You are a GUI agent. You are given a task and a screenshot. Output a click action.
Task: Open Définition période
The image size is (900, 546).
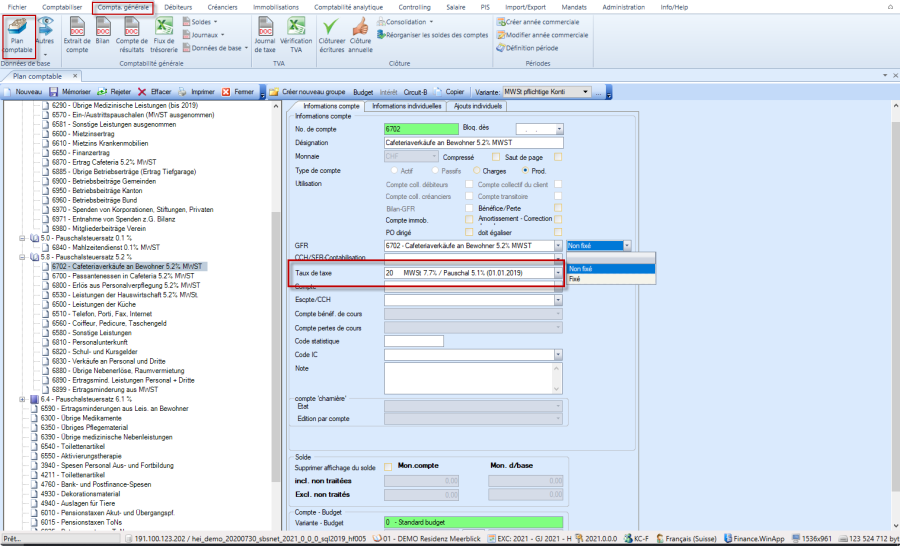pyautogui.click(x=527, y=48)
